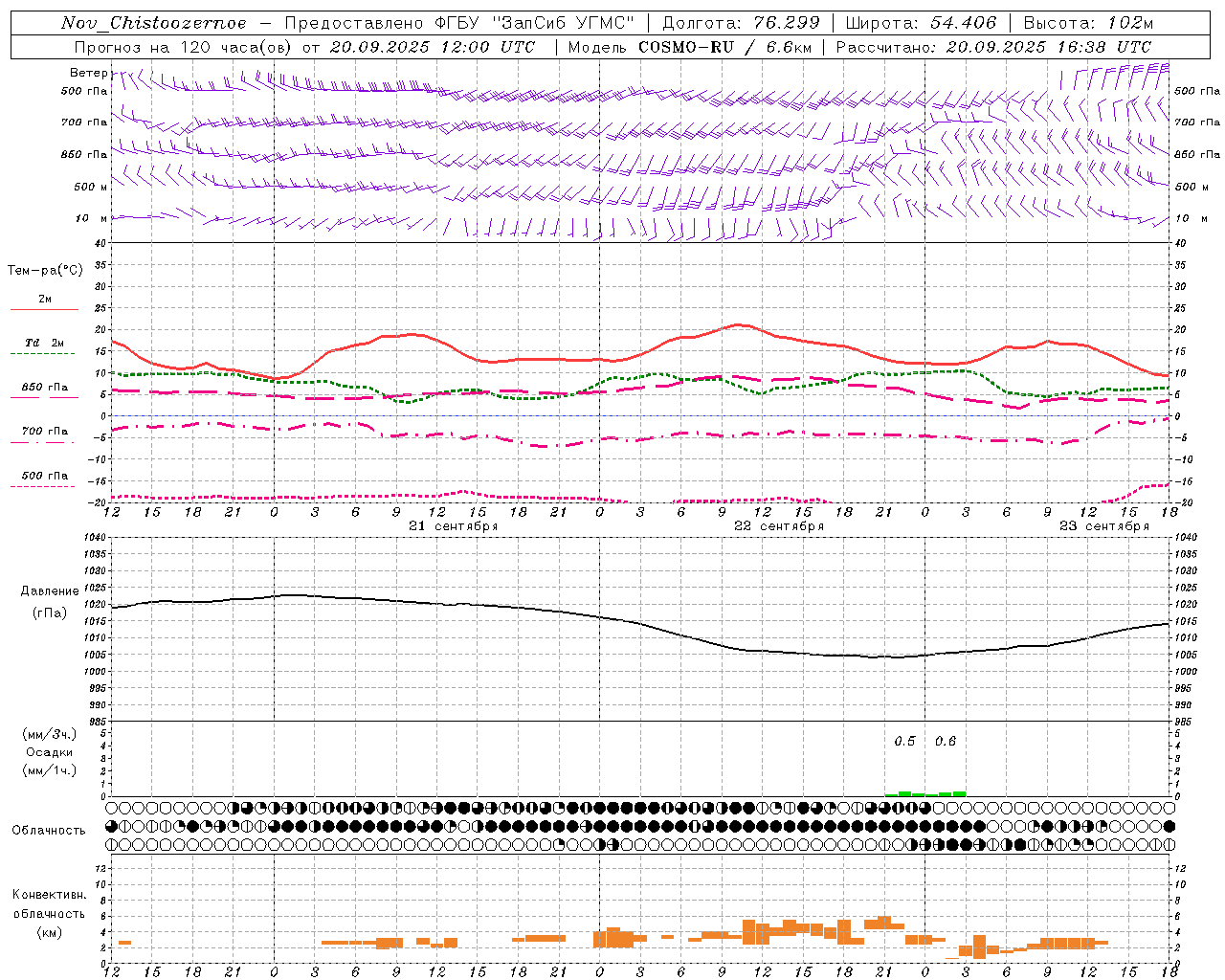Click the model label COSMO-RU / 6.6км
Screen dimensions: 1225x980
click(724, 47)
